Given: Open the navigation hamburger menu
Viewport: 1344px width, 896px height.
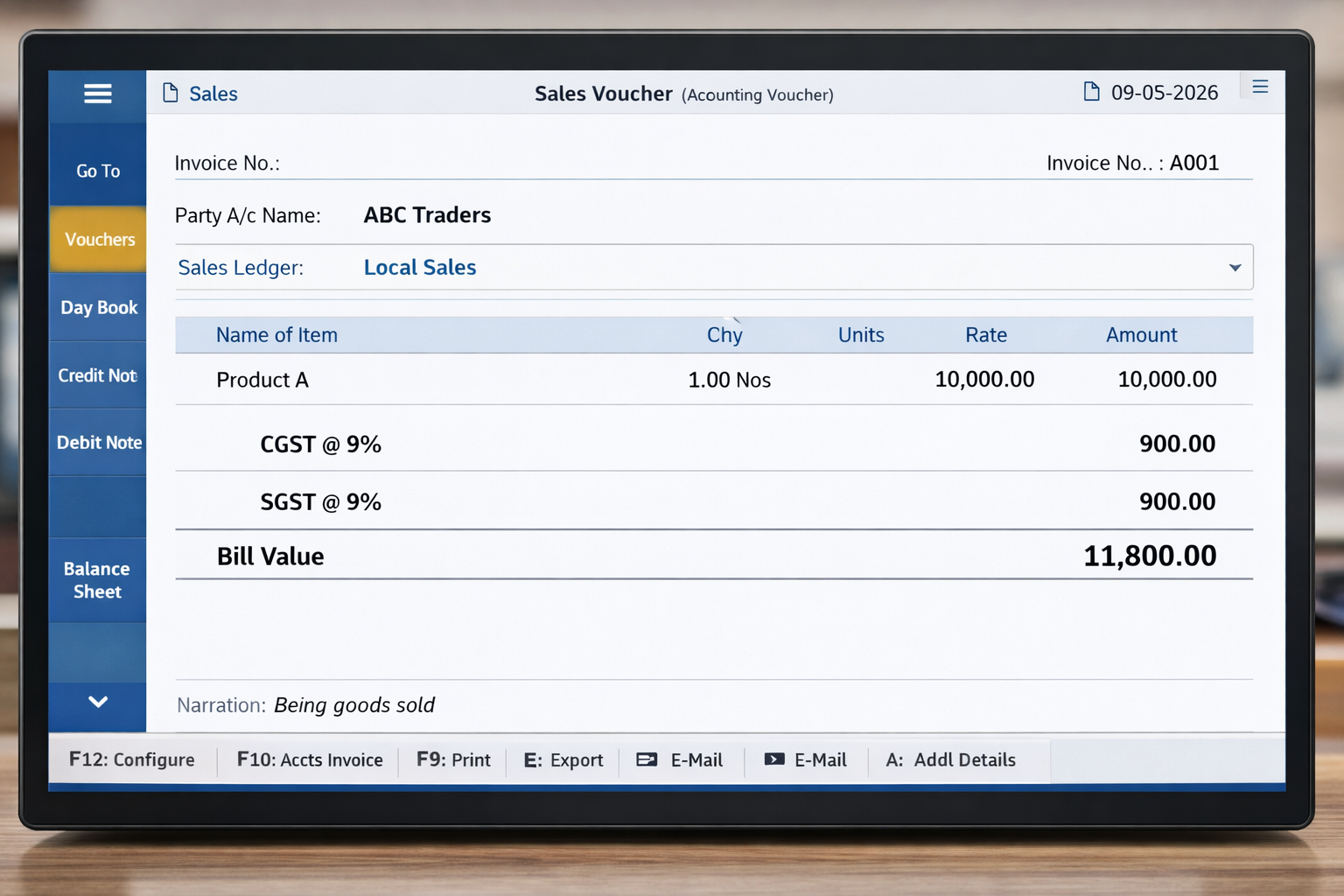Looking at the screenshot, I should pos(97,93).
